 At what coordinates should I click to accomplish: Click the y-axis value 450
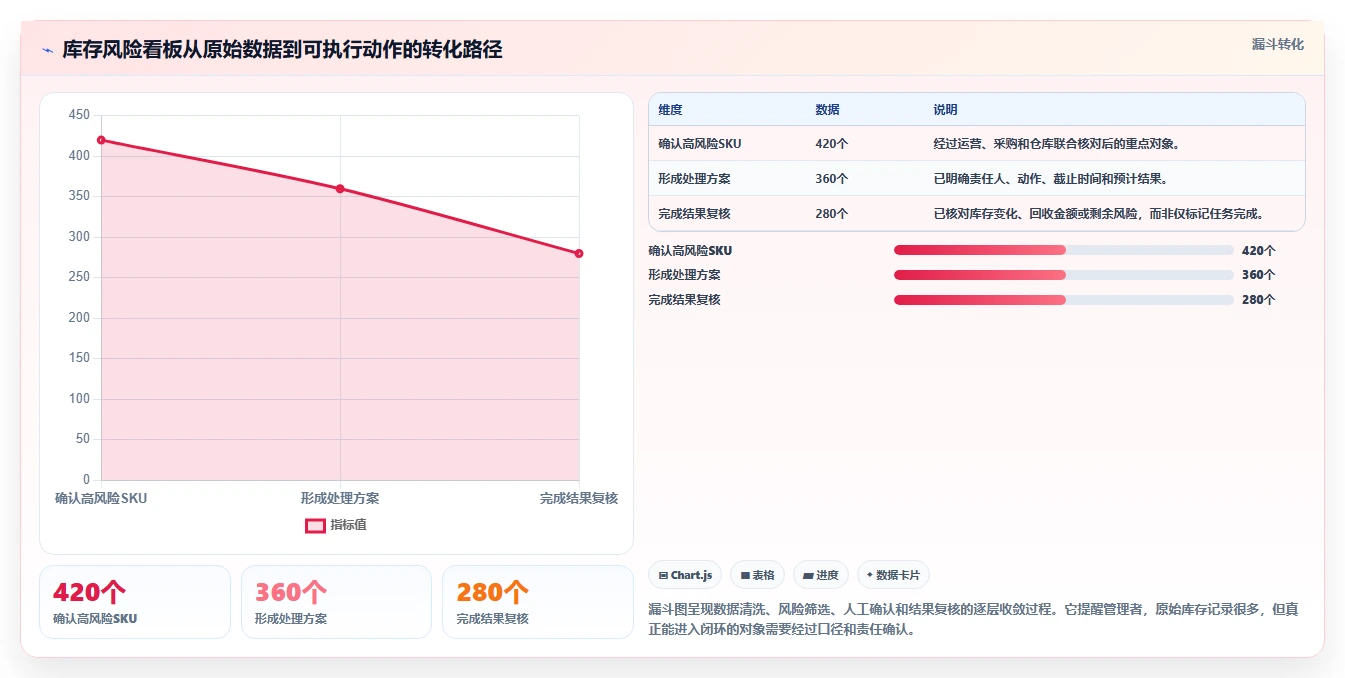(x=79, y=115)
